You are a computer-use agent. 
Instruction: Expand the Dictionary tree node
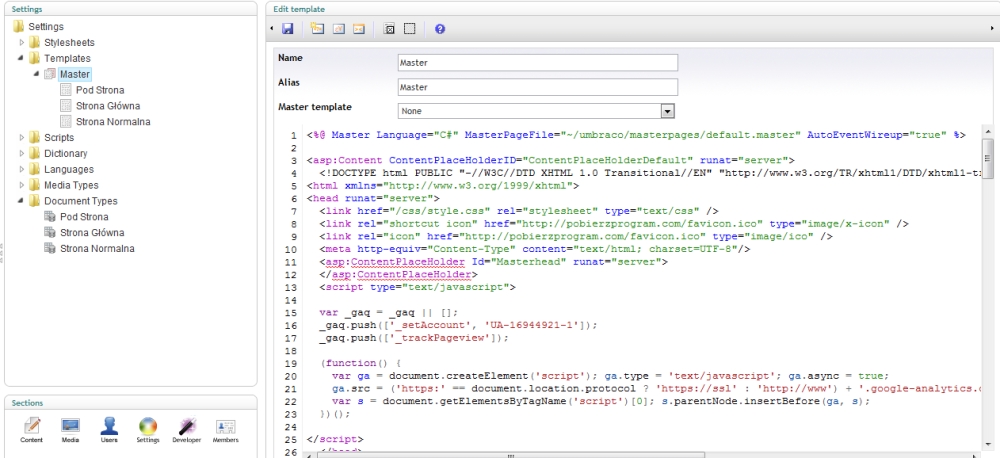click(21, 153)
